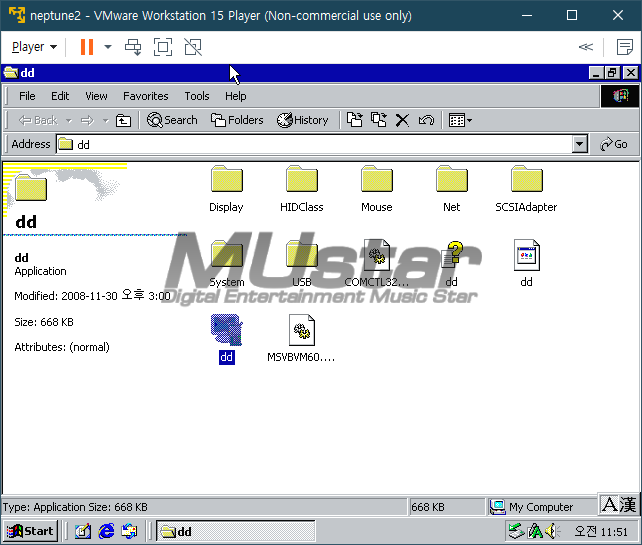Click the Forward arrow button
This screenshot has width=642, height=545.
click(x=87, y=120)
